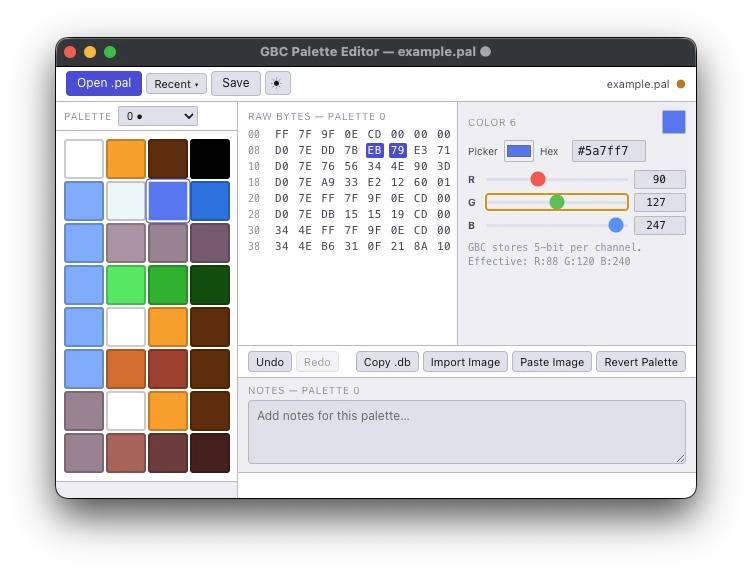Viewport: 752px width, 572px height.
Task: Click the greyed-out Redo button
Action: [x=317, y=362]
